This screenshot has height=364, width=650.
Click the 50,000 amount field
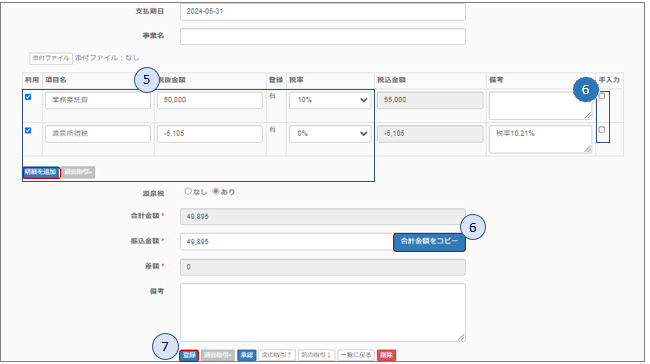point(210,100)
